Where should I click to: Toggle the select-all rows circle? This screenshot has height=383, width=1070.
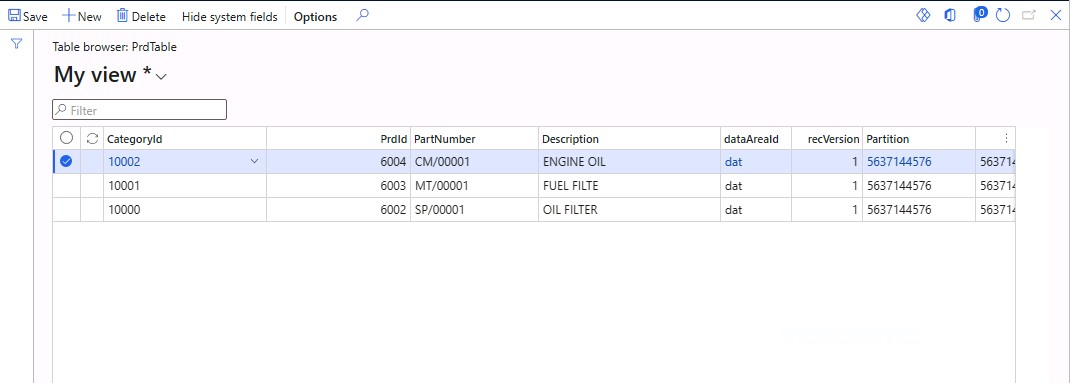pos(66,138)
